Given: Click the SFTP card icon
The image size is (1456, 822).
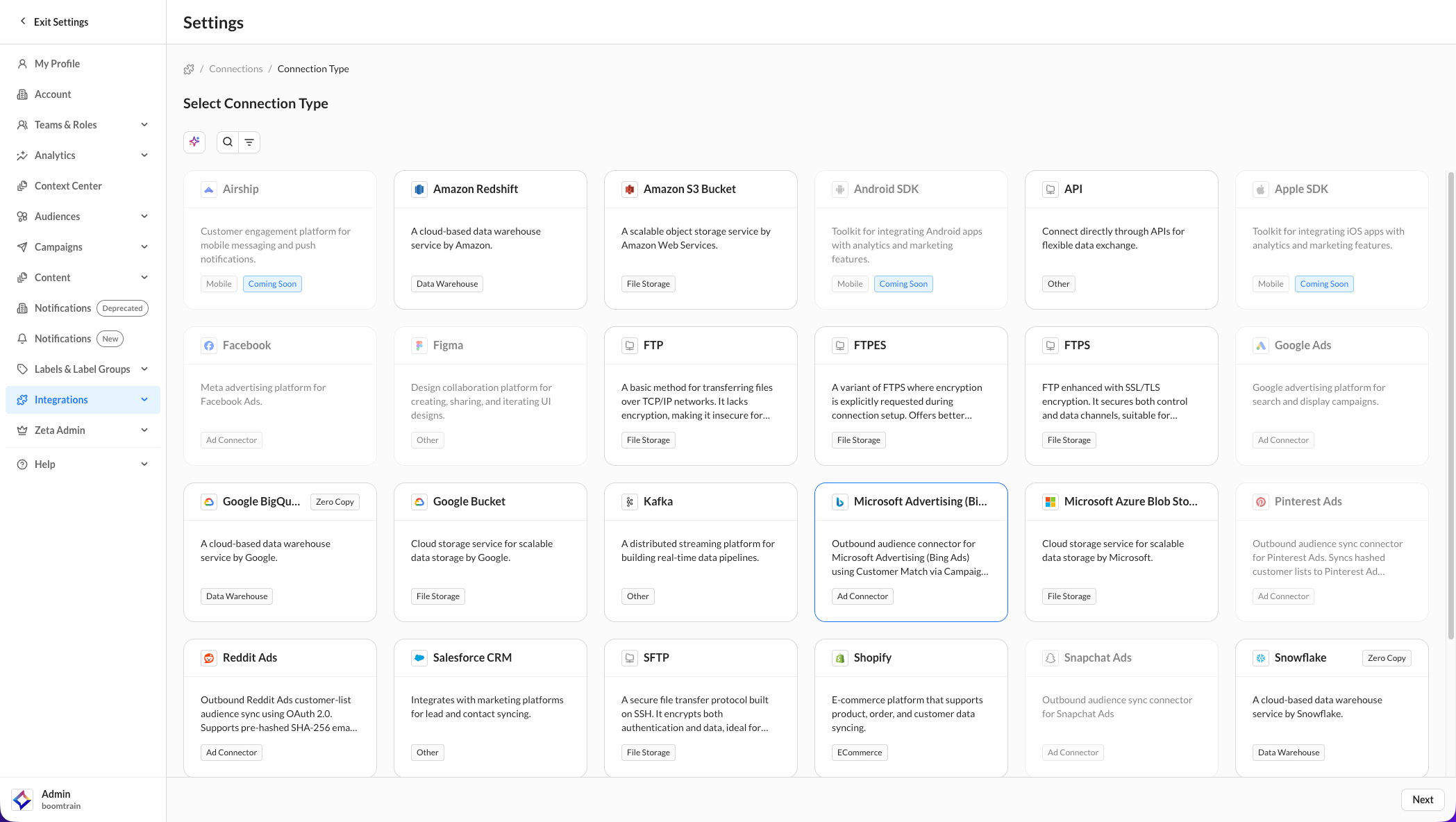Looking at the screenshot, I should pos(630,658).
